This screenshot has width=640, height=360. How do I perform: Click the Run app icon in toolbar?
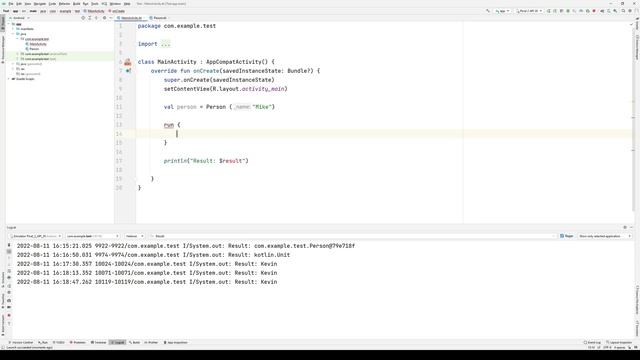[x=549, y=11]
